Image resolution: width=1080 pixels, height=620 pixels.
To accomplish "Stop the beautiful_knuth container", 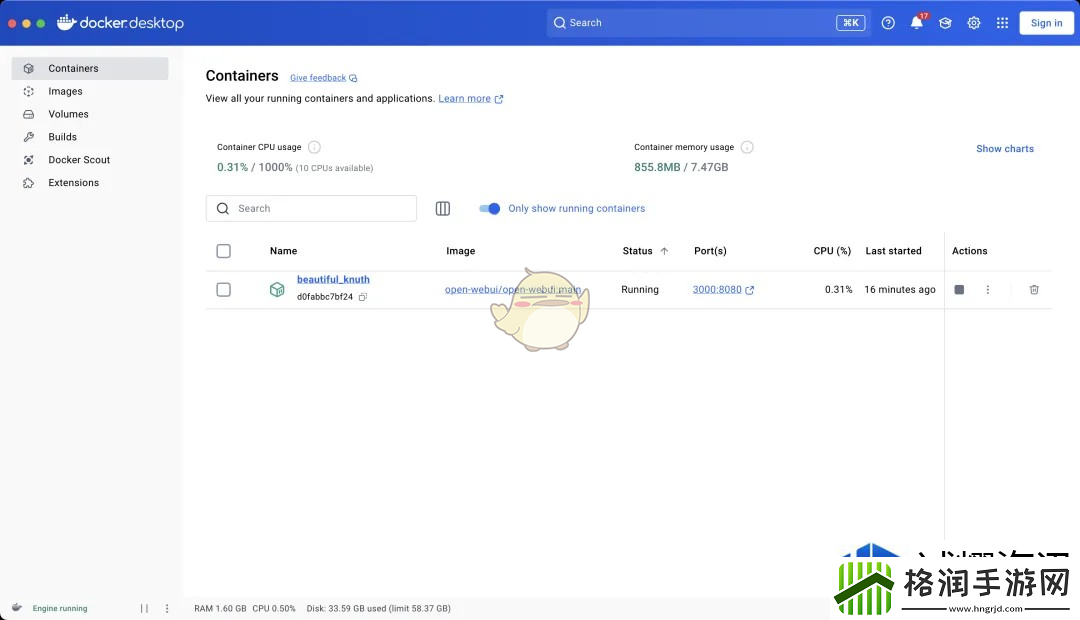I will coord(959,290).
